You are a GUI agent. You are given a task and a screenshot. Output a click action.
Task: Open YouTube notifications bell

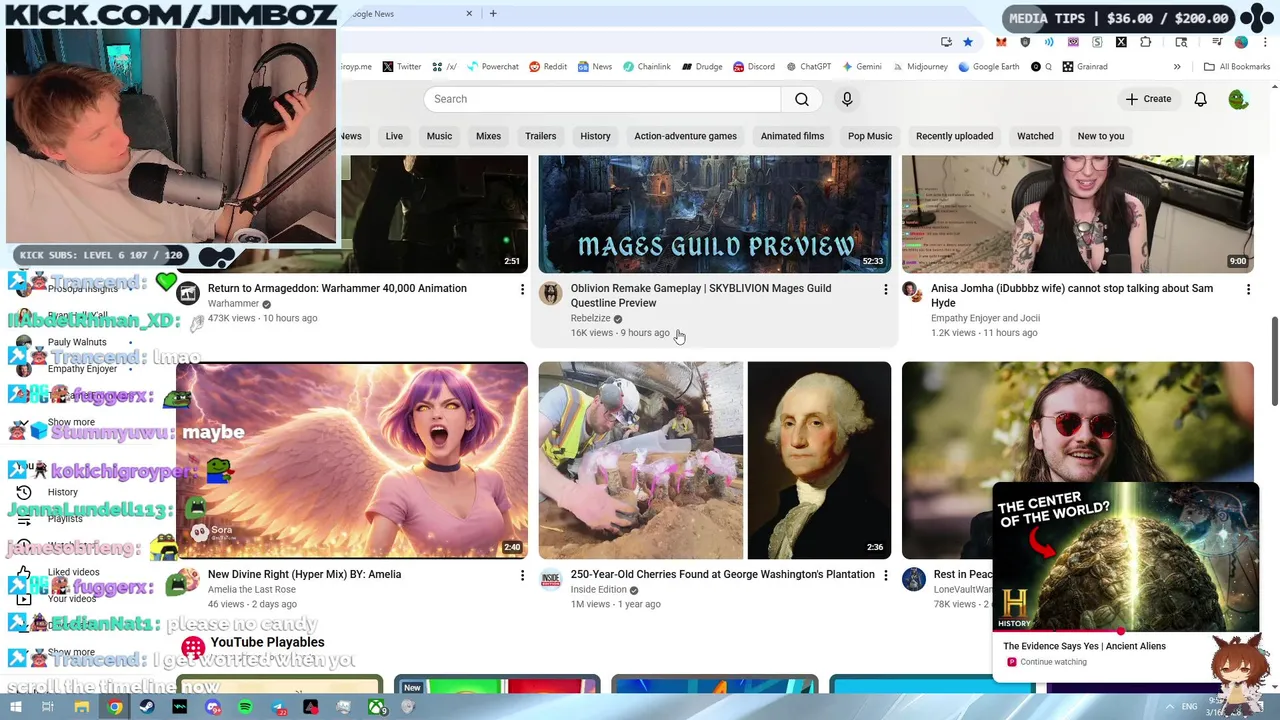click(1200, 99)
